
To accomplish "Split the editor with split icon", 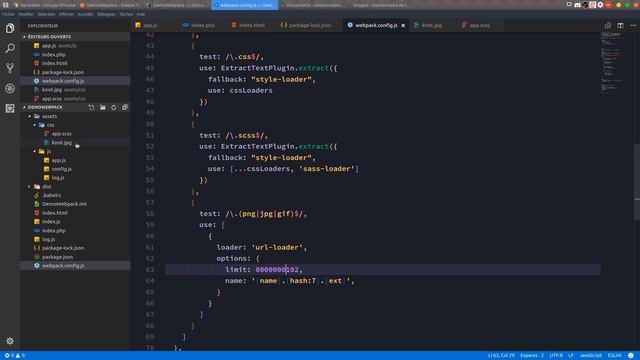I will 620,25.
